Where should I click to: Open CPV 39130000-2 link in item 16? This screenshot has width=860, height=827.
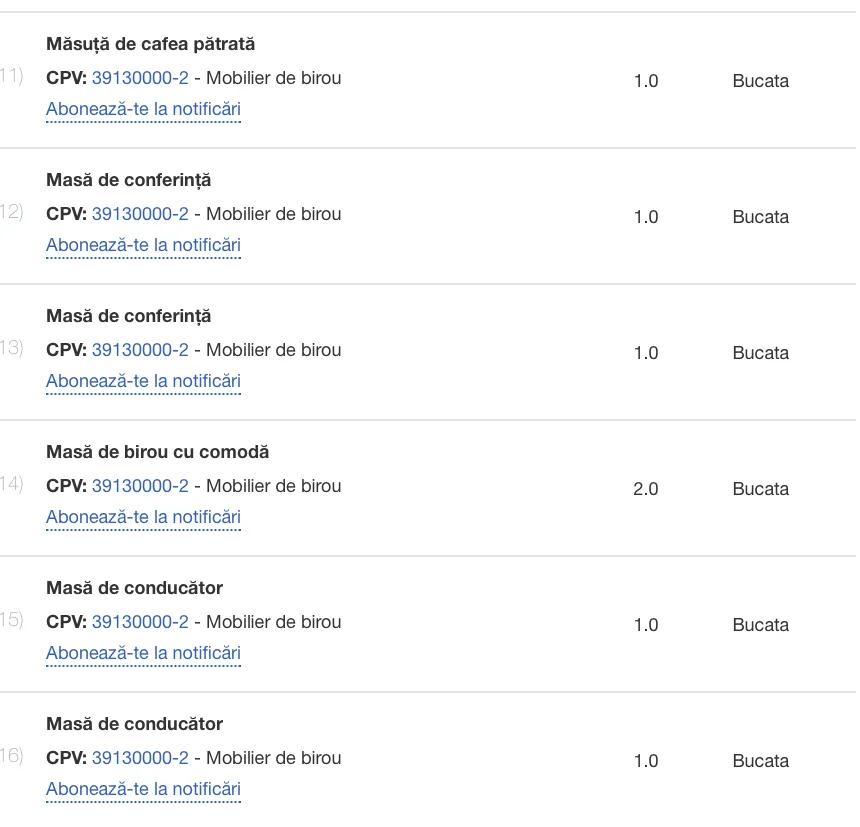pyautogui.click(x=140, y=758)
